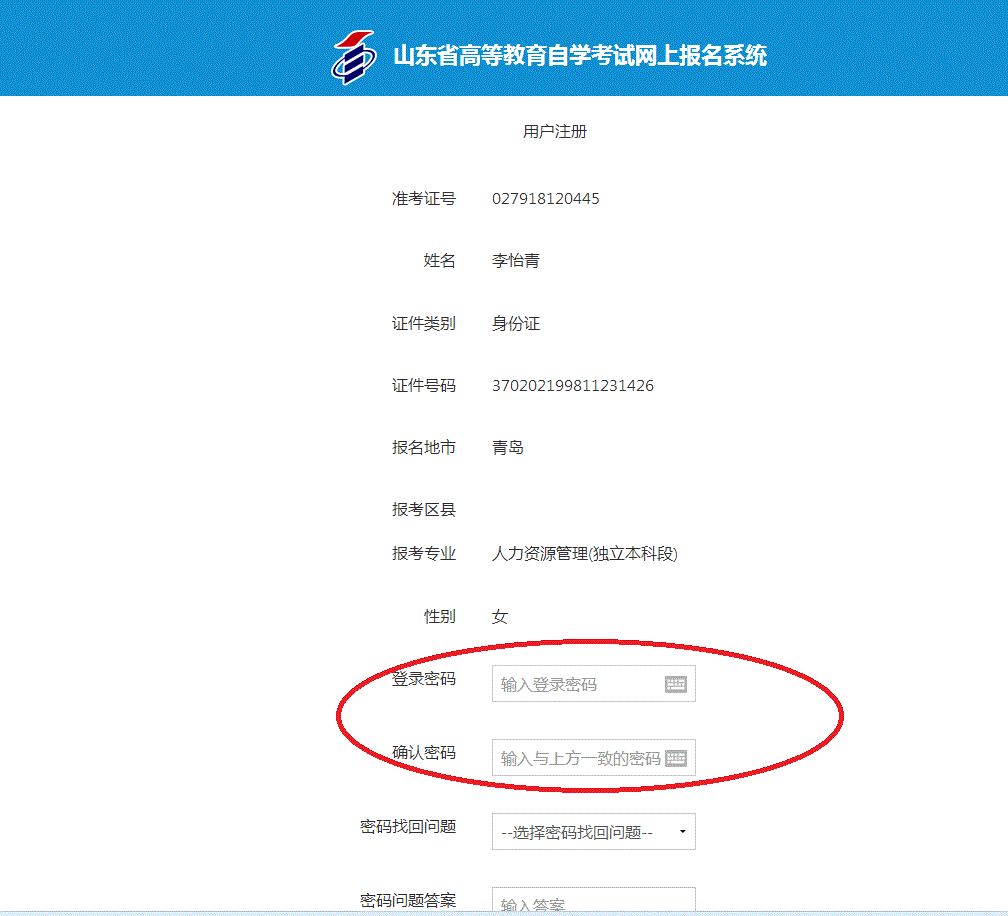The width and height of the screenshot is (1008, 916).
Task: Click the 输入答案 security answer field
Action: coord(593,903)
